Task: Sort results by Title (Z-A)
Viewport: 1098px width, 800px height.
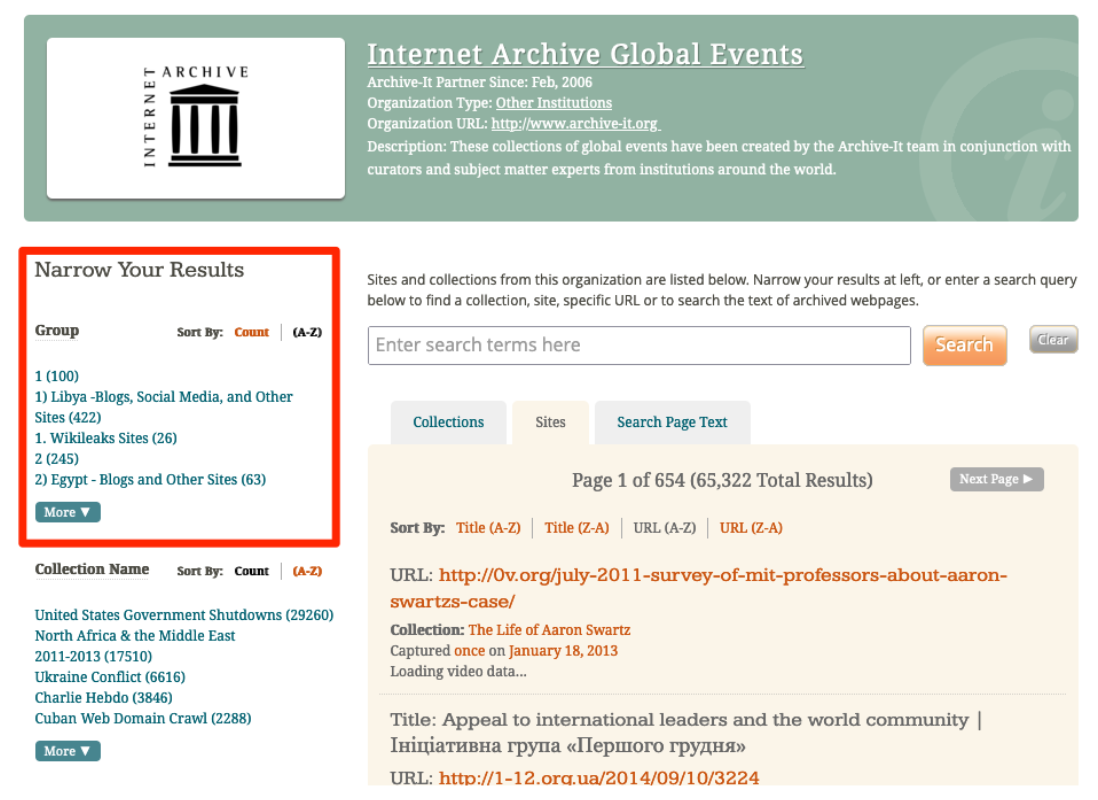Action: (576, 528)
